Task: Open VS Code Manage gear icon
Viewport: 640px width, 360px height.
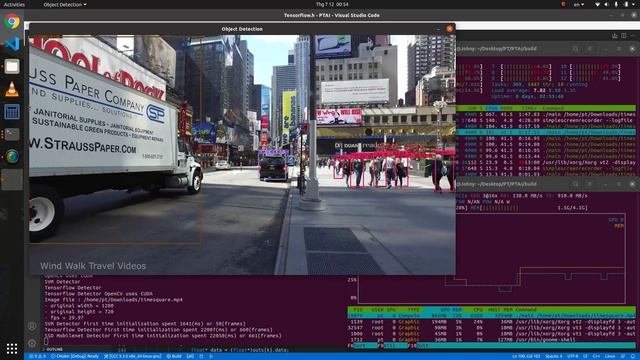Action: click(32, 343)
